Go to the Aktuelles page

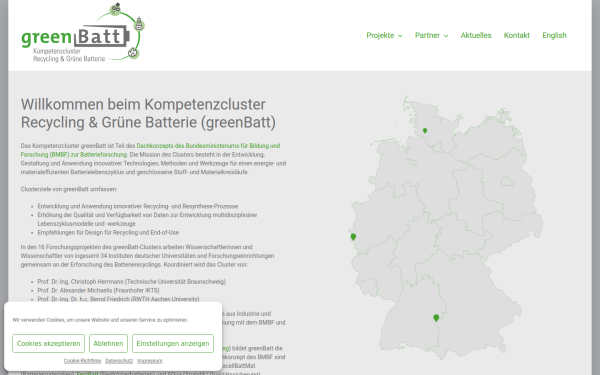click(476, 35)
